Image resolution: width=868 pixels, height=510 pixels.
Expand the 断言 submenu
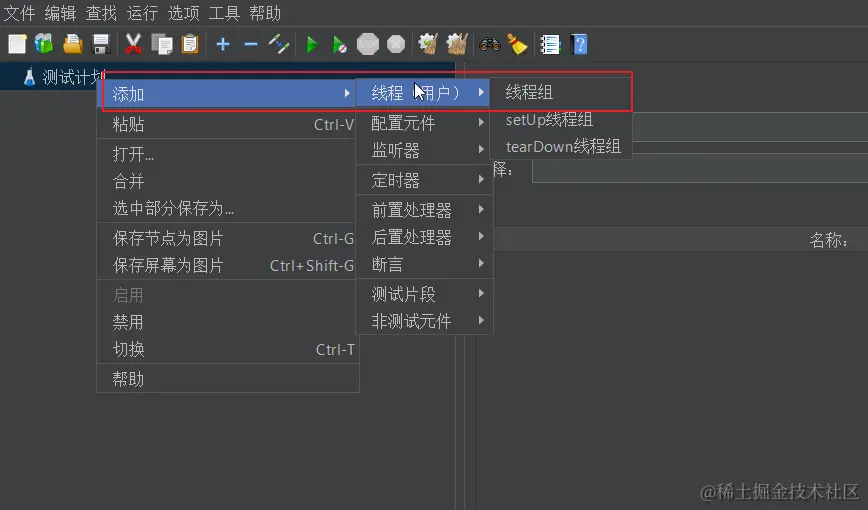pos(424,264)
